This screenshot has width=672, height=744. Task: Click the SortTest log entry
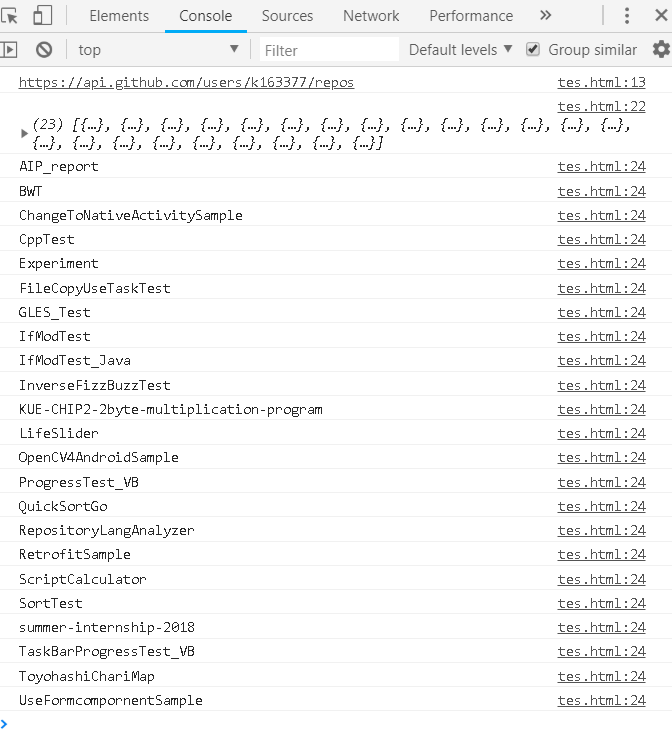coord(51,604)
